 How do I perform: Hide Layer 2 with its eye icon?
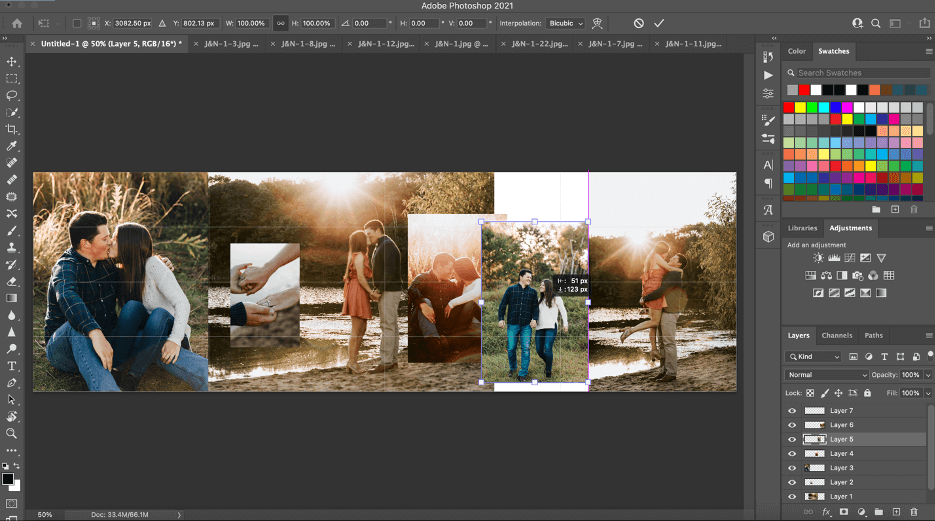click(792, 482)
